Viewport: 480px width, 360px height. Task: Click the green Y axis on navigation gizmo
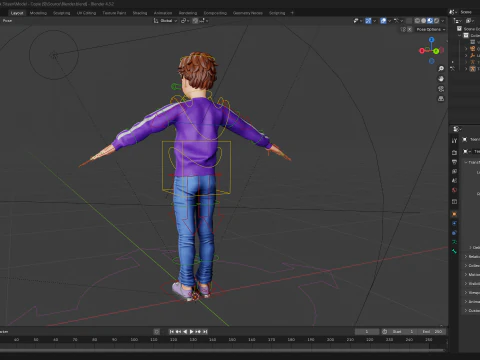(x=436, y=51)
